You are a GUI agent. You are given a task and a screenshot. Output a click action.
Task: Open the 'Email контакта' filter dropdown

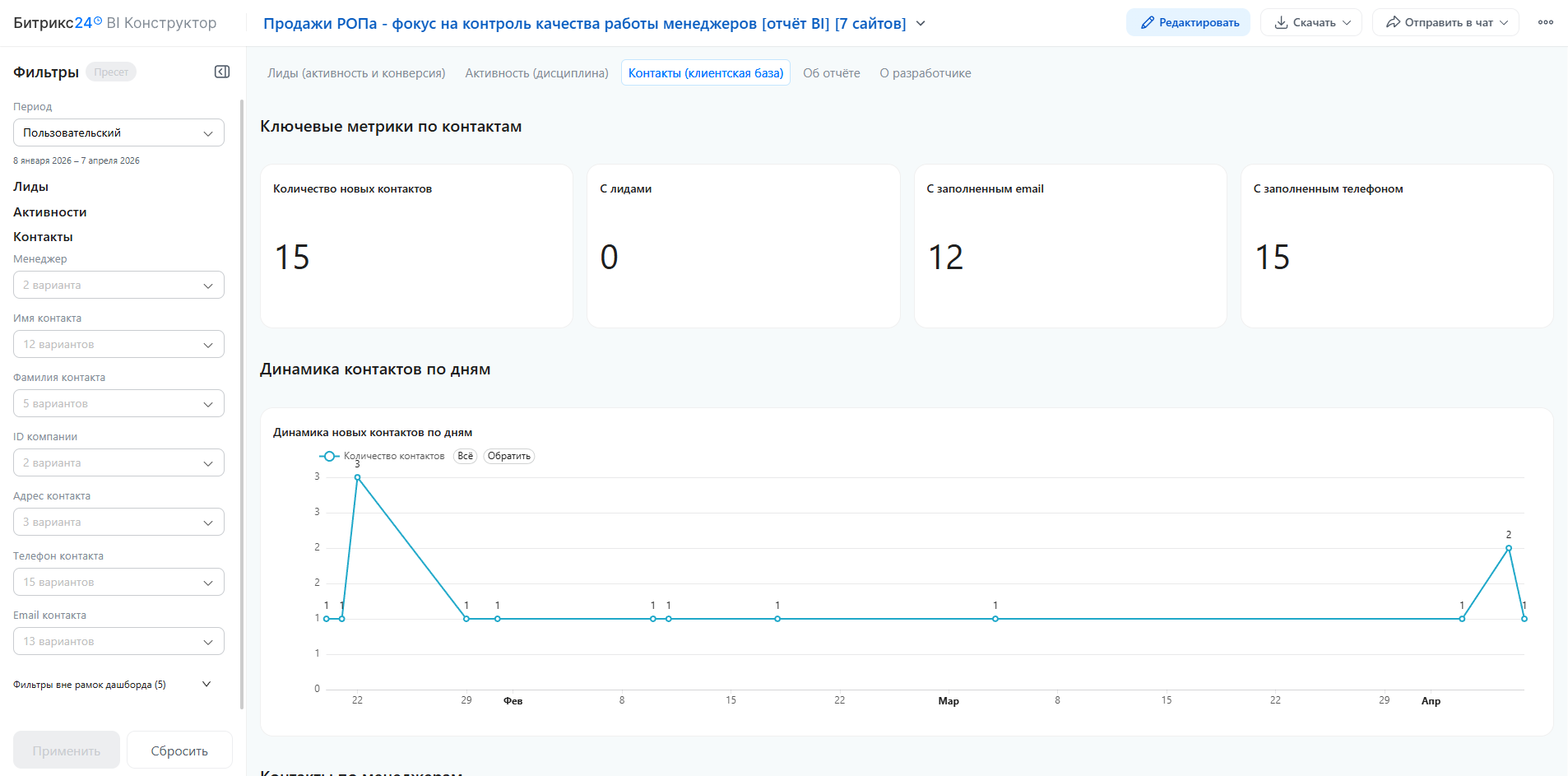click(118, 641)
